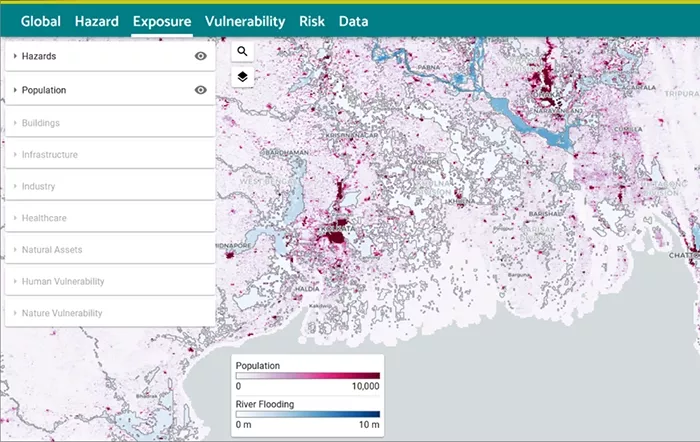Click the PABNA label on the map
This screenshot has width=700, height=442.
tap(429, 67)
